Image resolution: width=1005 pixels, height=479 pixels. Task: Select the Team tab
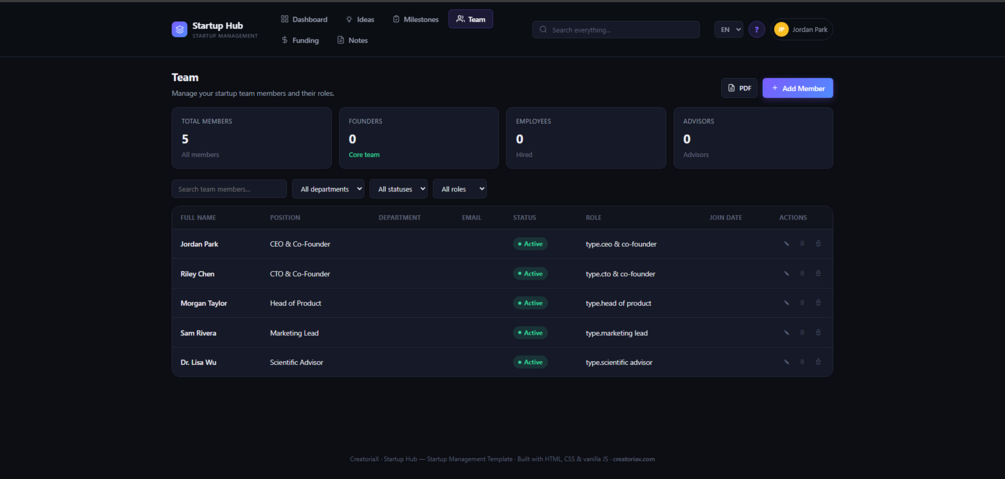coord(470,19)
